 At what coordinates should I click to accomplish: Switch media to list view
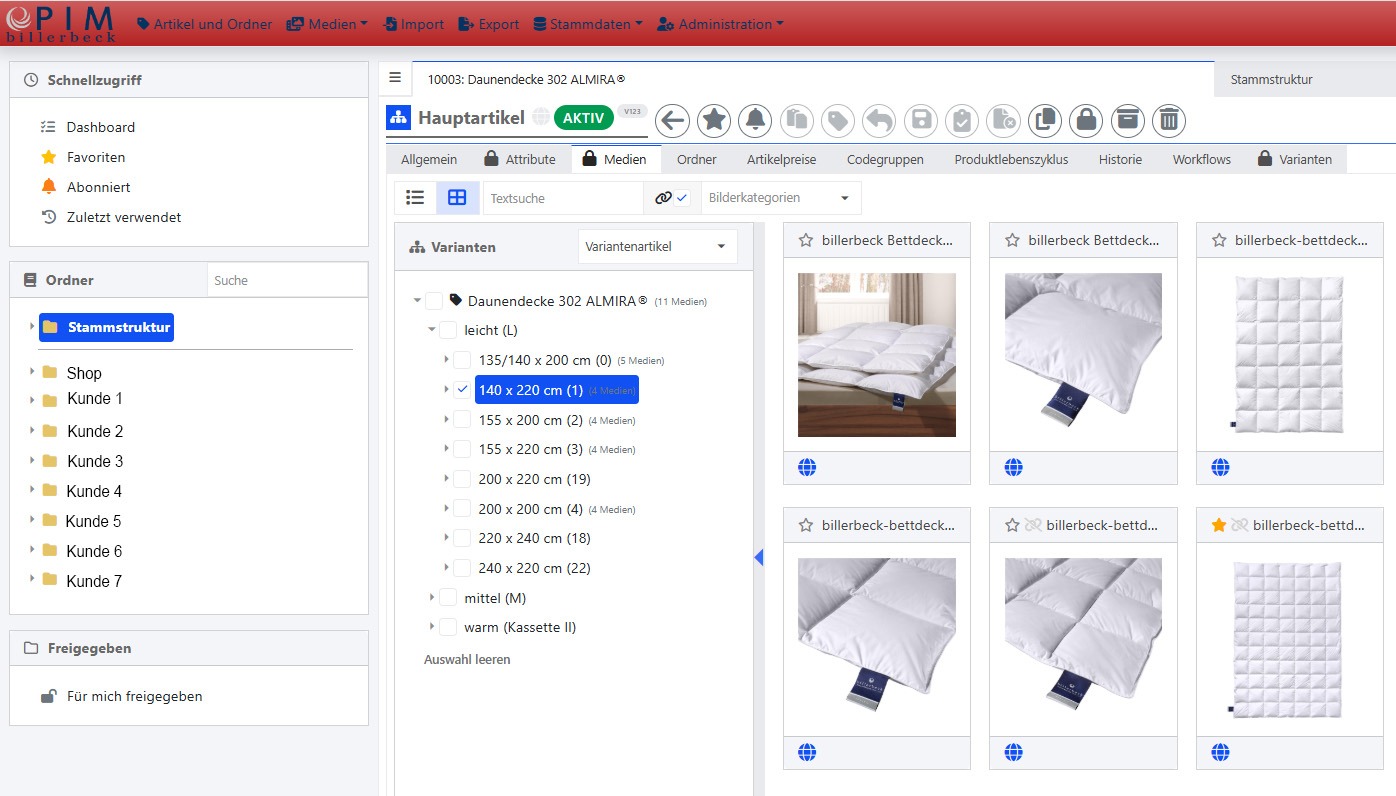coord(415,198)
